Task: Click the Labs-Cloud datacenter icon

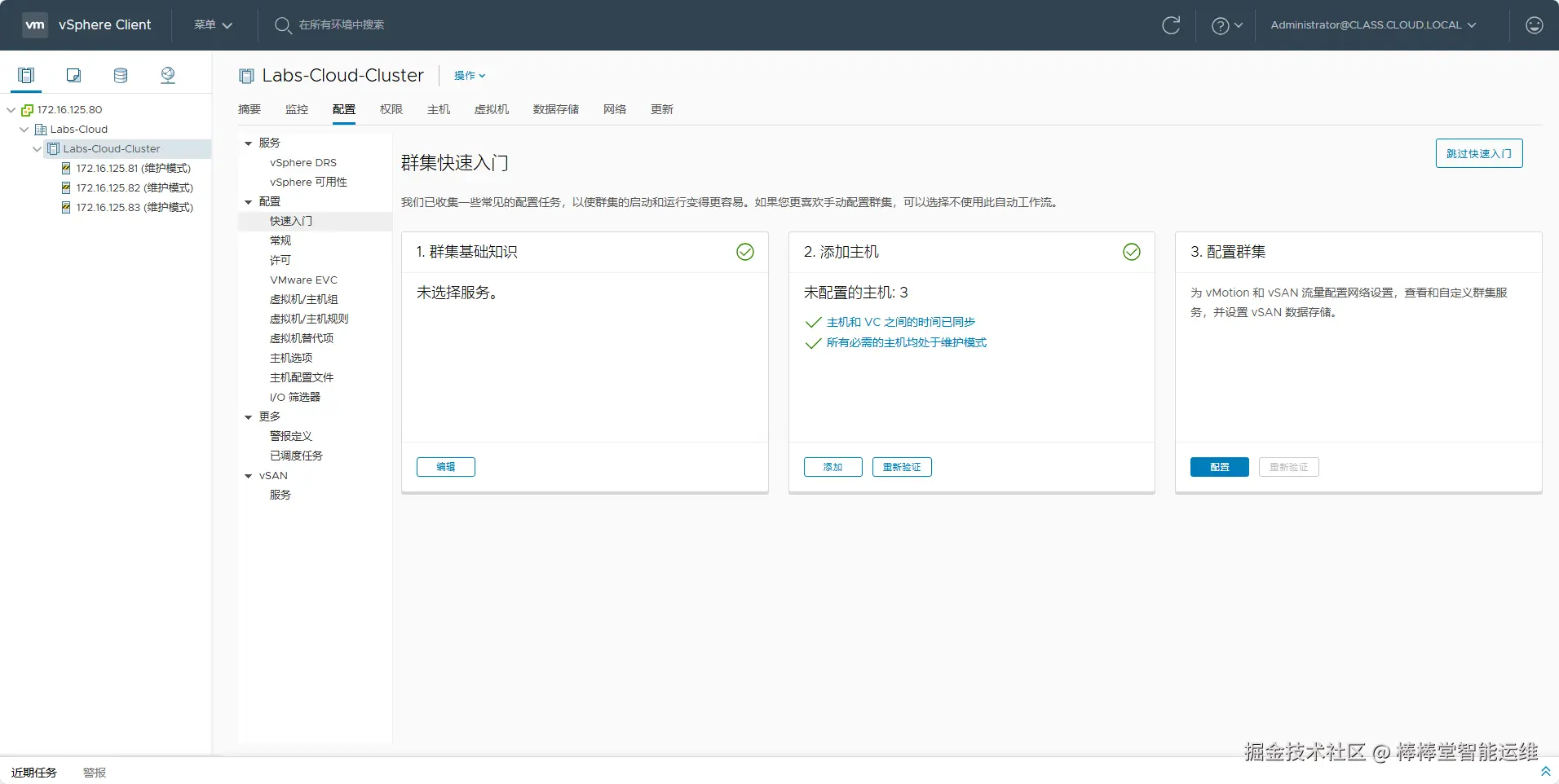Action: [41, 130]
